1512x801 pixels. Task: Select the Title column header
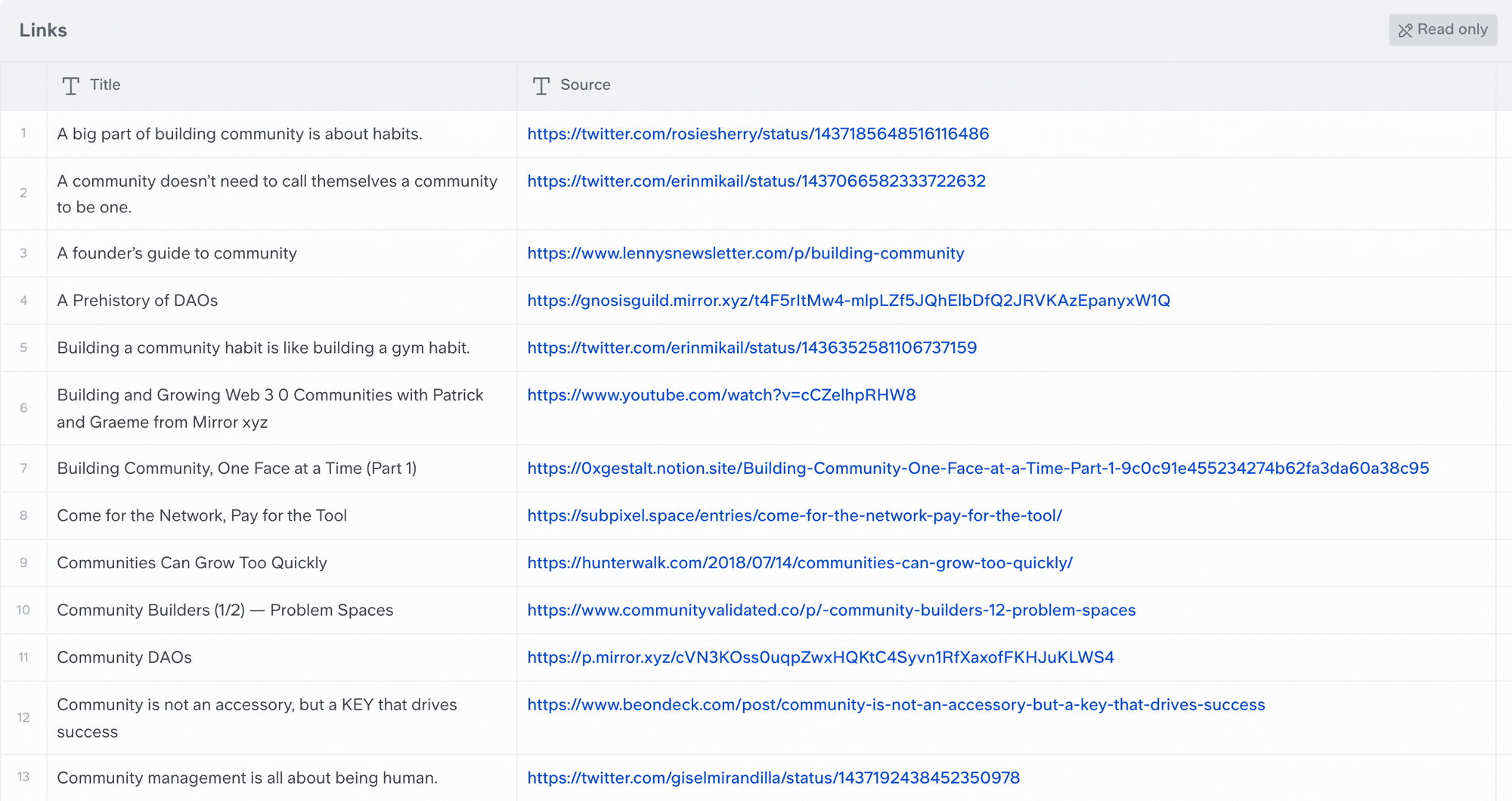(x=282, y=85)
